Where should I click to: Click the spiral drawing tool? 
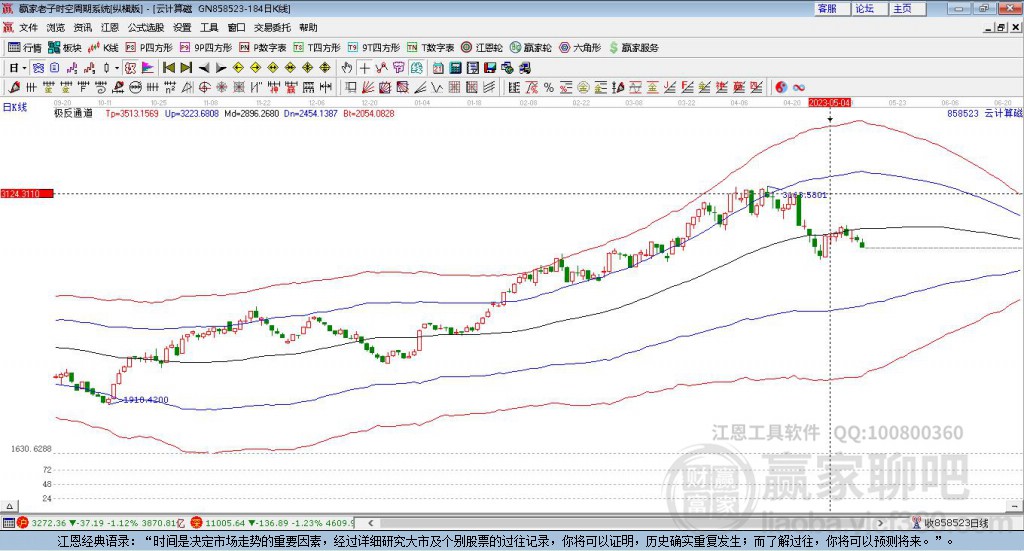[x=101, y=87]
